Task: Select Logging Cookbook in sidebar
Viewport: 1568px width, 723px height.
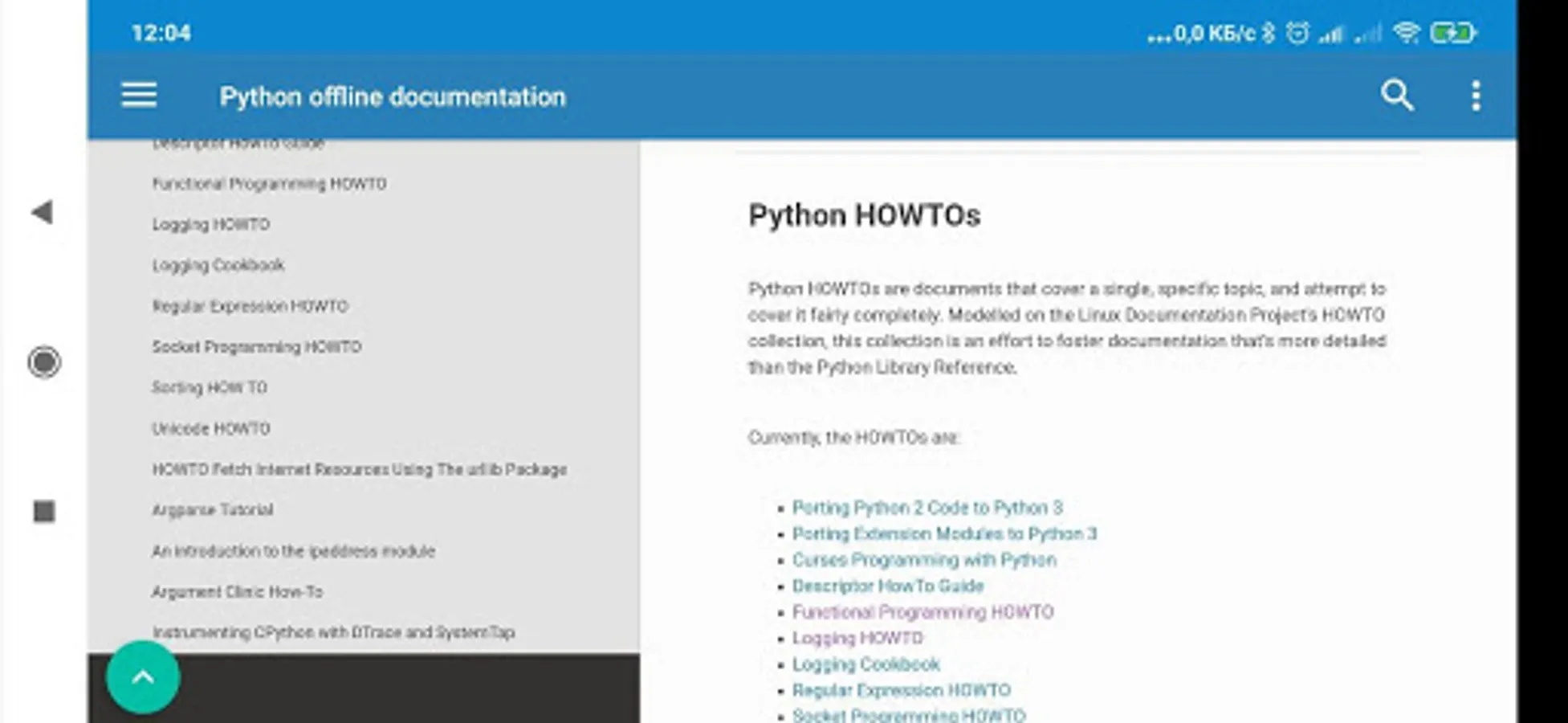Action: point(218,265)
